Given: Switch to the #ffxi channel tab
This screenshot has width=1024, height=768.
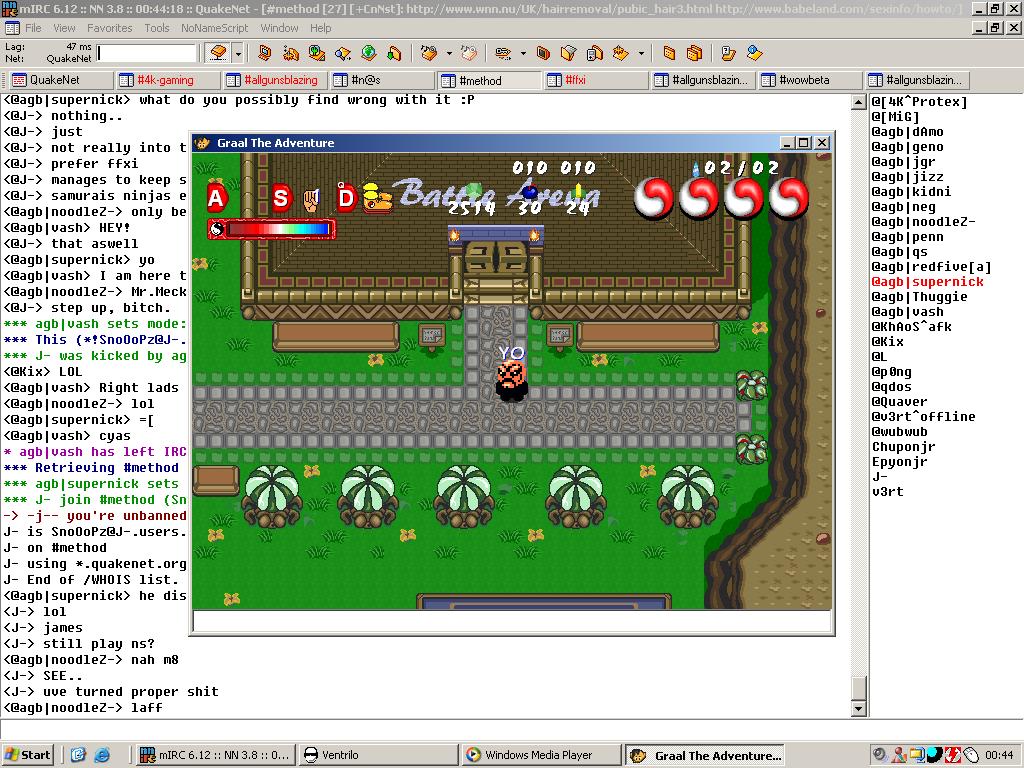Looking at the screenshot, I should coord(596,80).
